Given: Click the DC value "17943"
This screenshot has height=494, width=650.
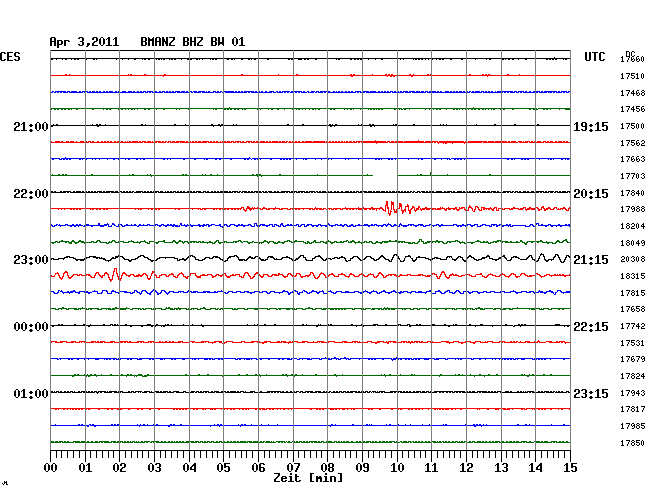Looking at the screenshot, I should [x=633, y=393].
